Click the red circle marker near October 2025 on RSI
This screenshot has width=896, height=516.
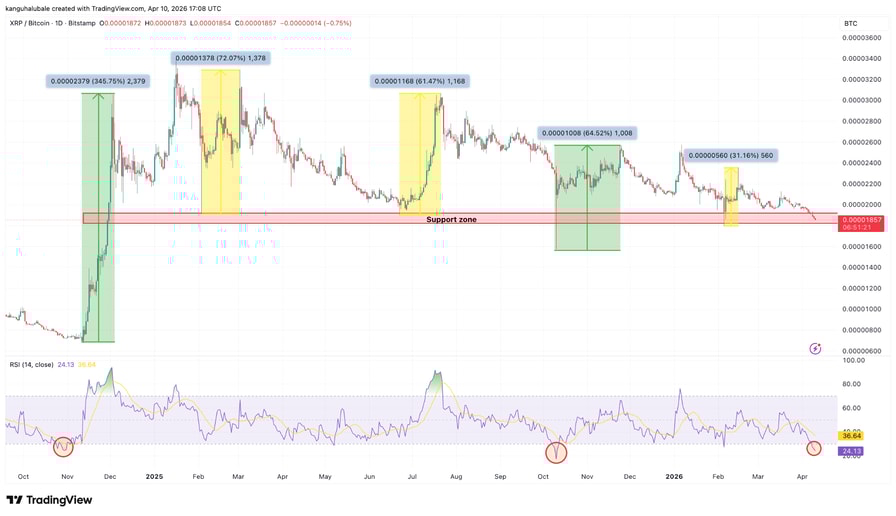(x=556, y=452)
